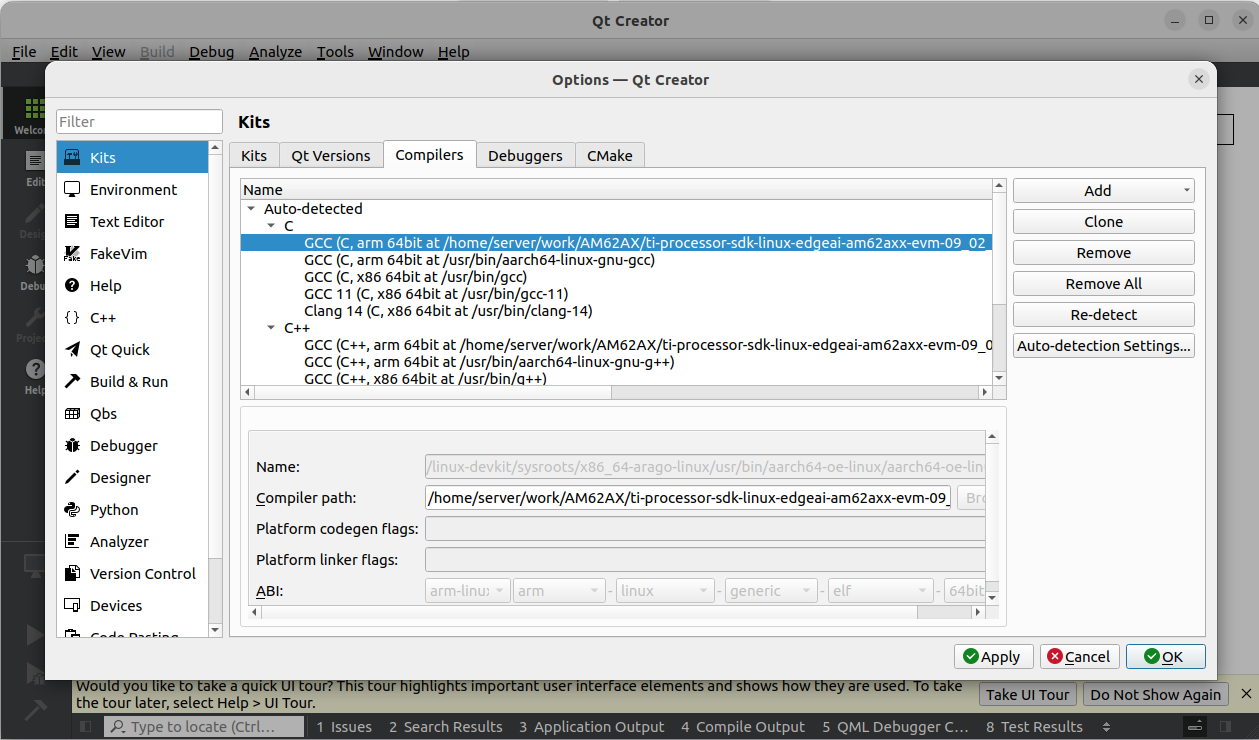The width and height of the screenshot is (1259, 740).
Task: Collapse the C++ compilers tree node
Action: coord(272,328)
